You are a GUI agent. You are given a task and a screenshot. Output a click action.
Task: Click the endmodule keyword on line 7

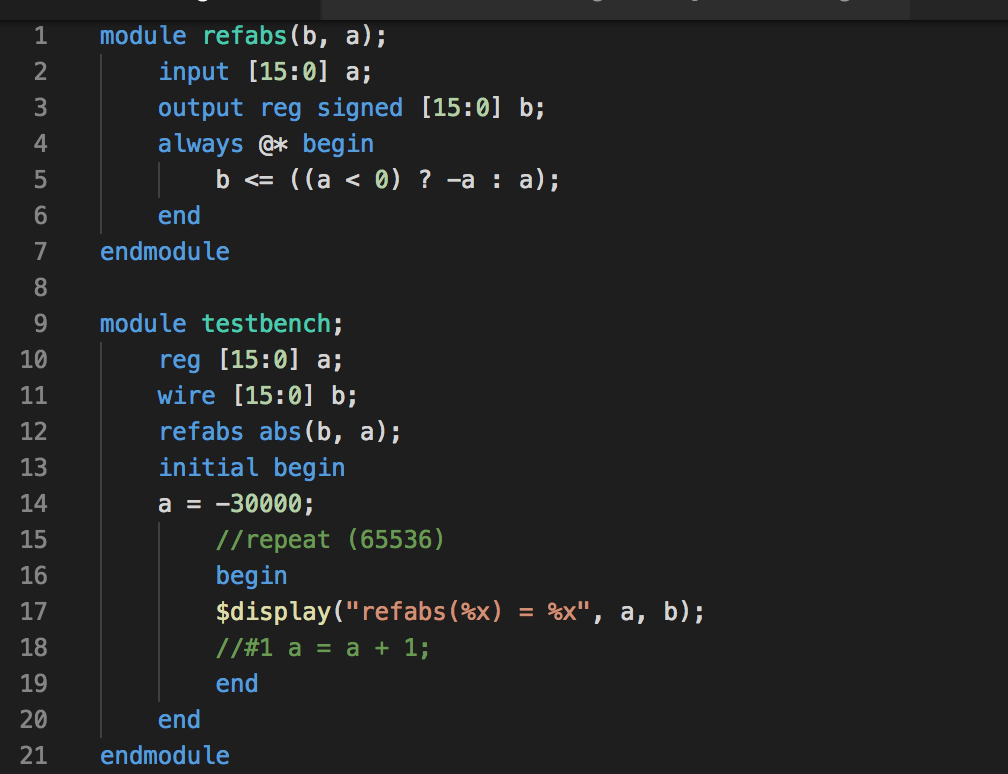coord(164,251)
